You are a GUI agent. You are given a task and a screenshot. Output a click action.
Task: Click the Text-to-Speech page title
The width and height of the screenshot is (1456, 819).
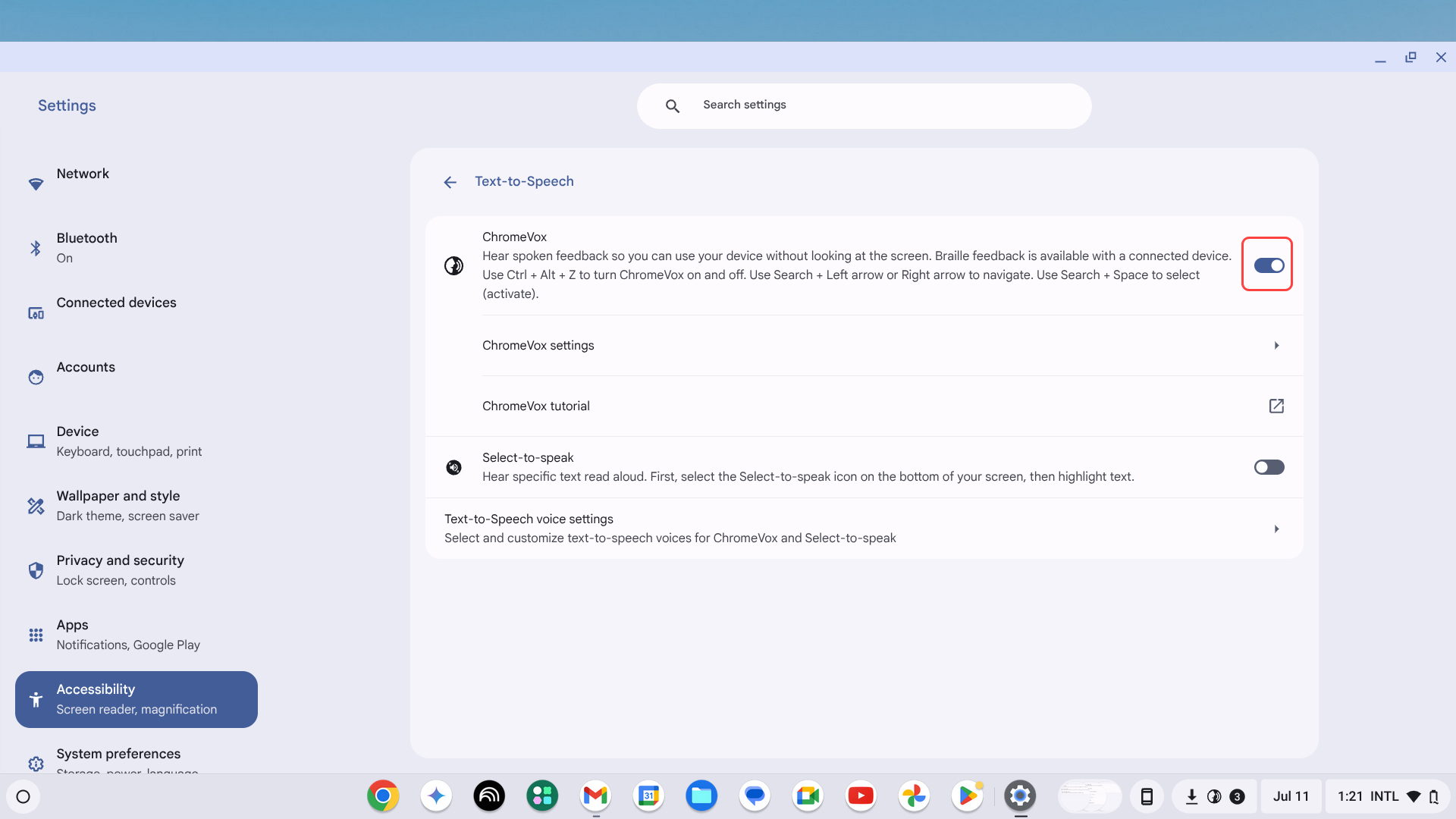click(x=524, y=182)
